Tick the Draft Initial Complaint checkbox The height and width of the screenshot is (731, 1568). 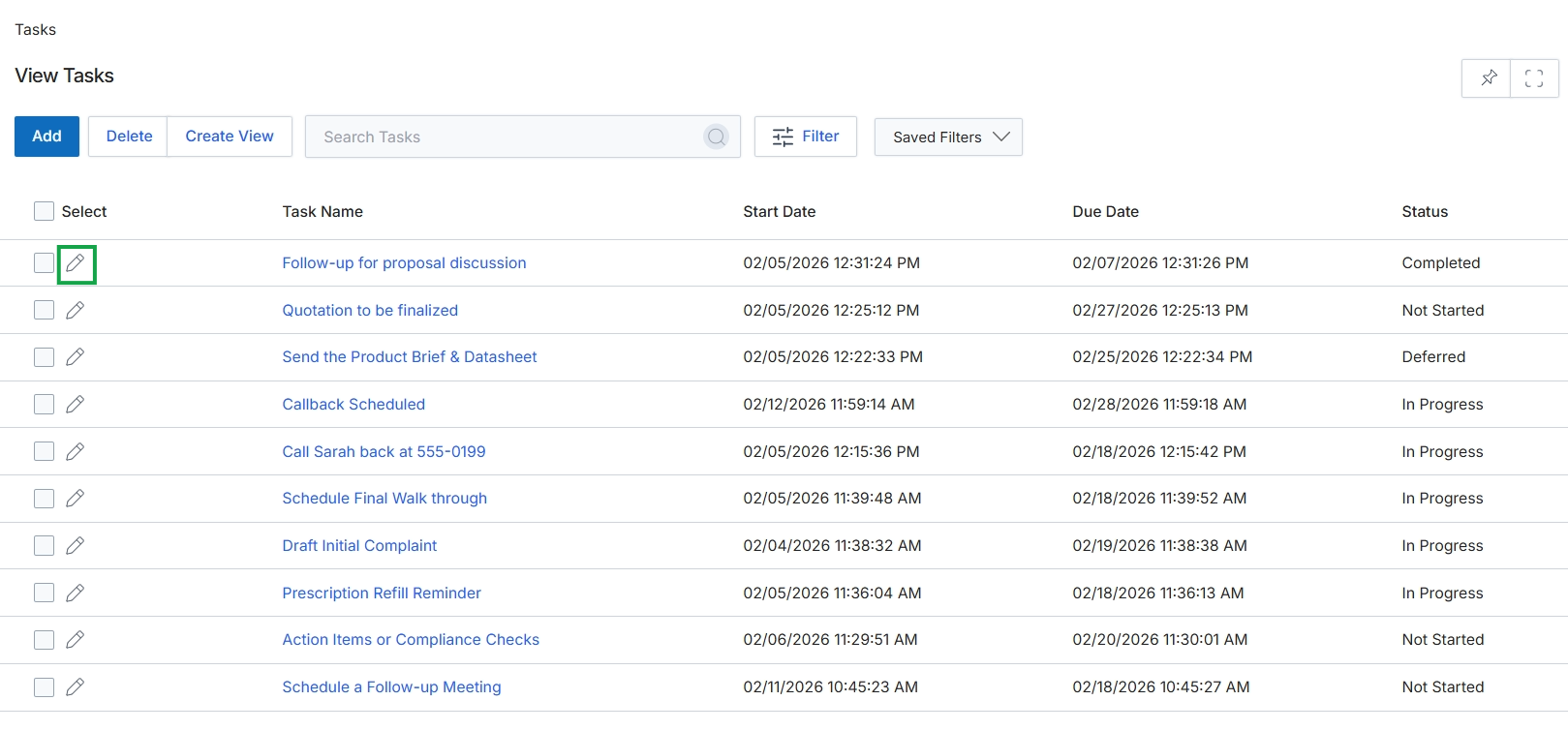pos(44,545)
